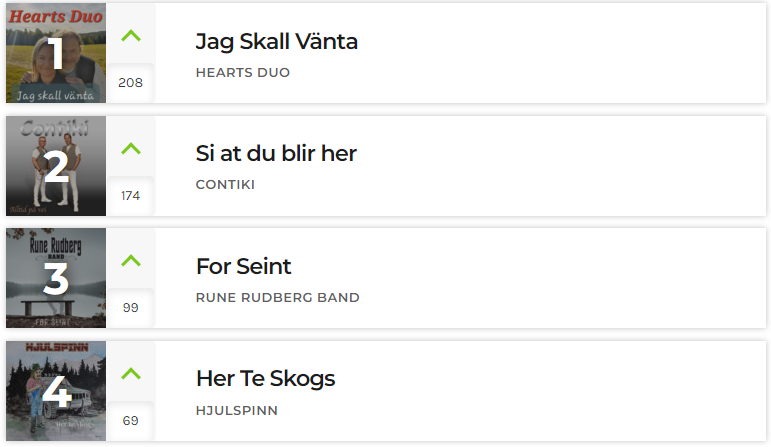Select the Rune Rudberg Band cover thumbnail
Screen dimensions: 771x447
(56, 278)
